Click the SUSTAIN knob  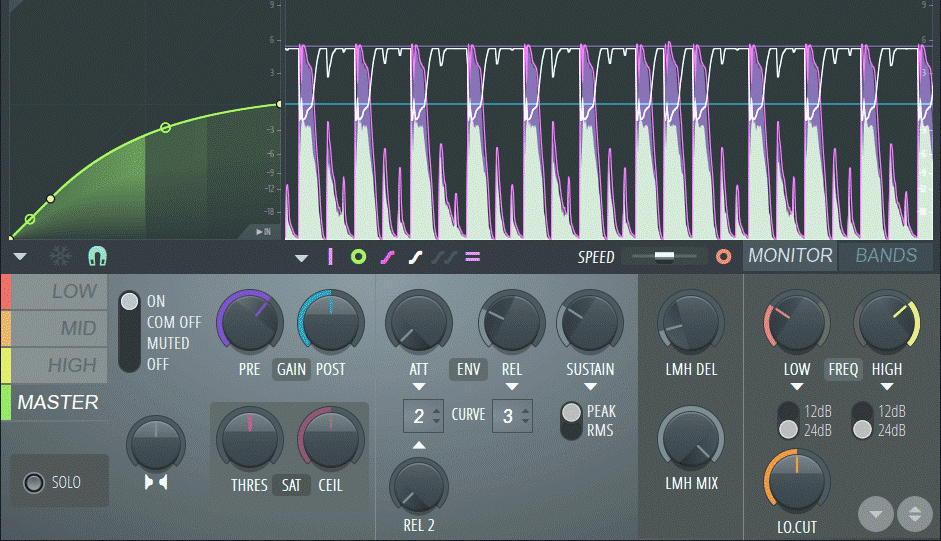(590, 322)
